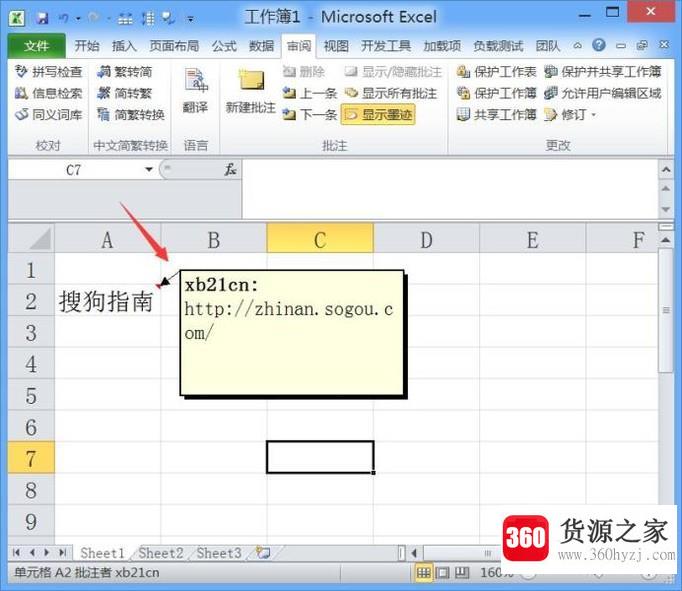This screenshot has height=591, width=682.
Task: Switch to the 数据 (Data) ribbon tab
Action: pos(261,46)
